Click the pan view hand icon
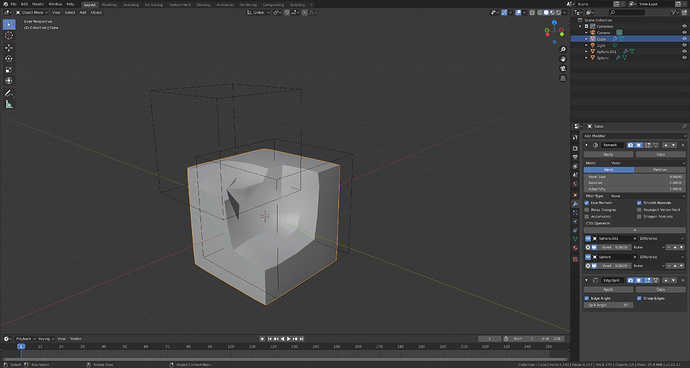The width and height of the screenshot is (690, 368). pyautogui.click(x=563, y=59)
